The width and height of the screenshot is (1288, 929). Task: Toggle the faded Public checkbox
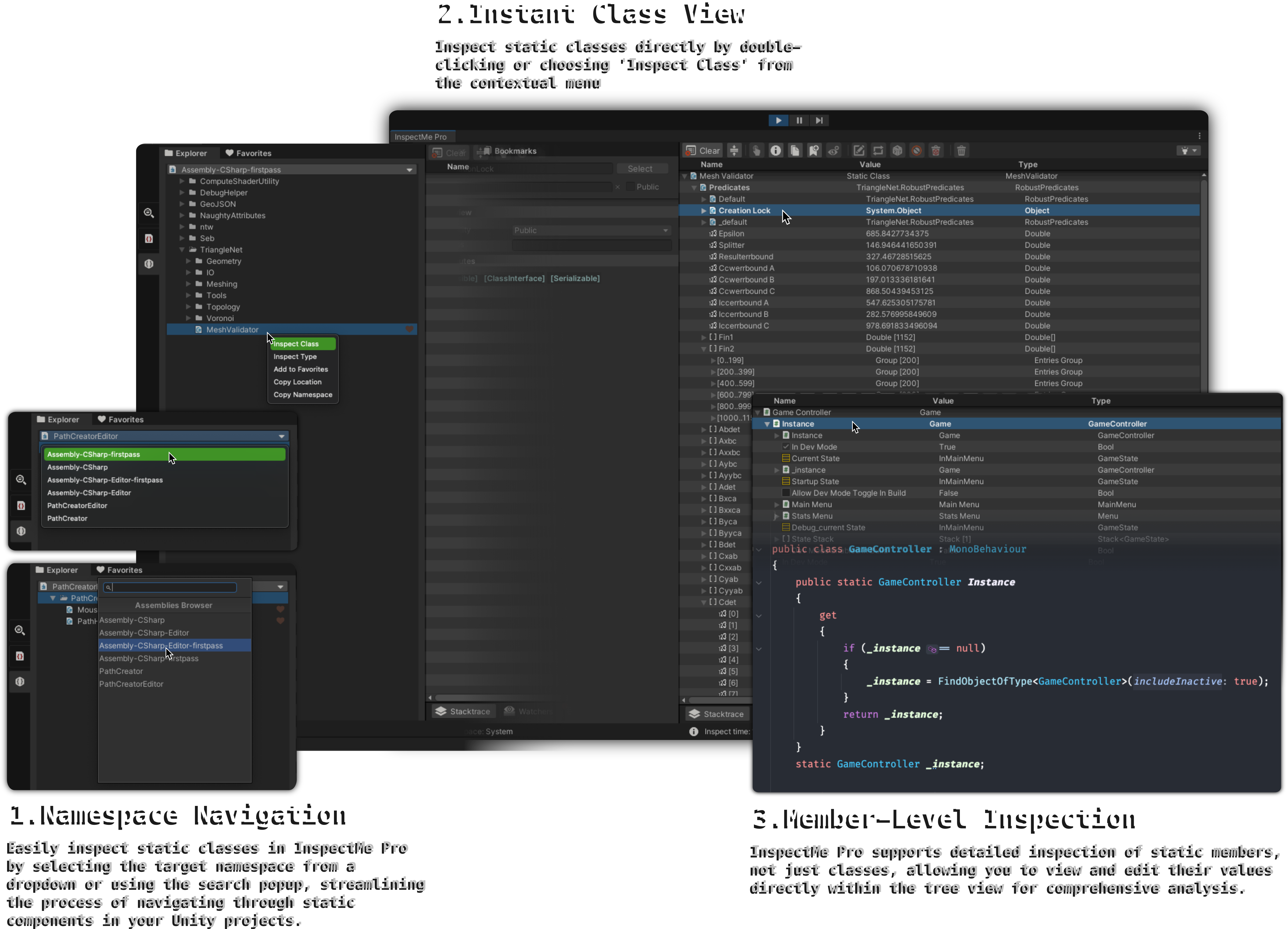point(630,187)
